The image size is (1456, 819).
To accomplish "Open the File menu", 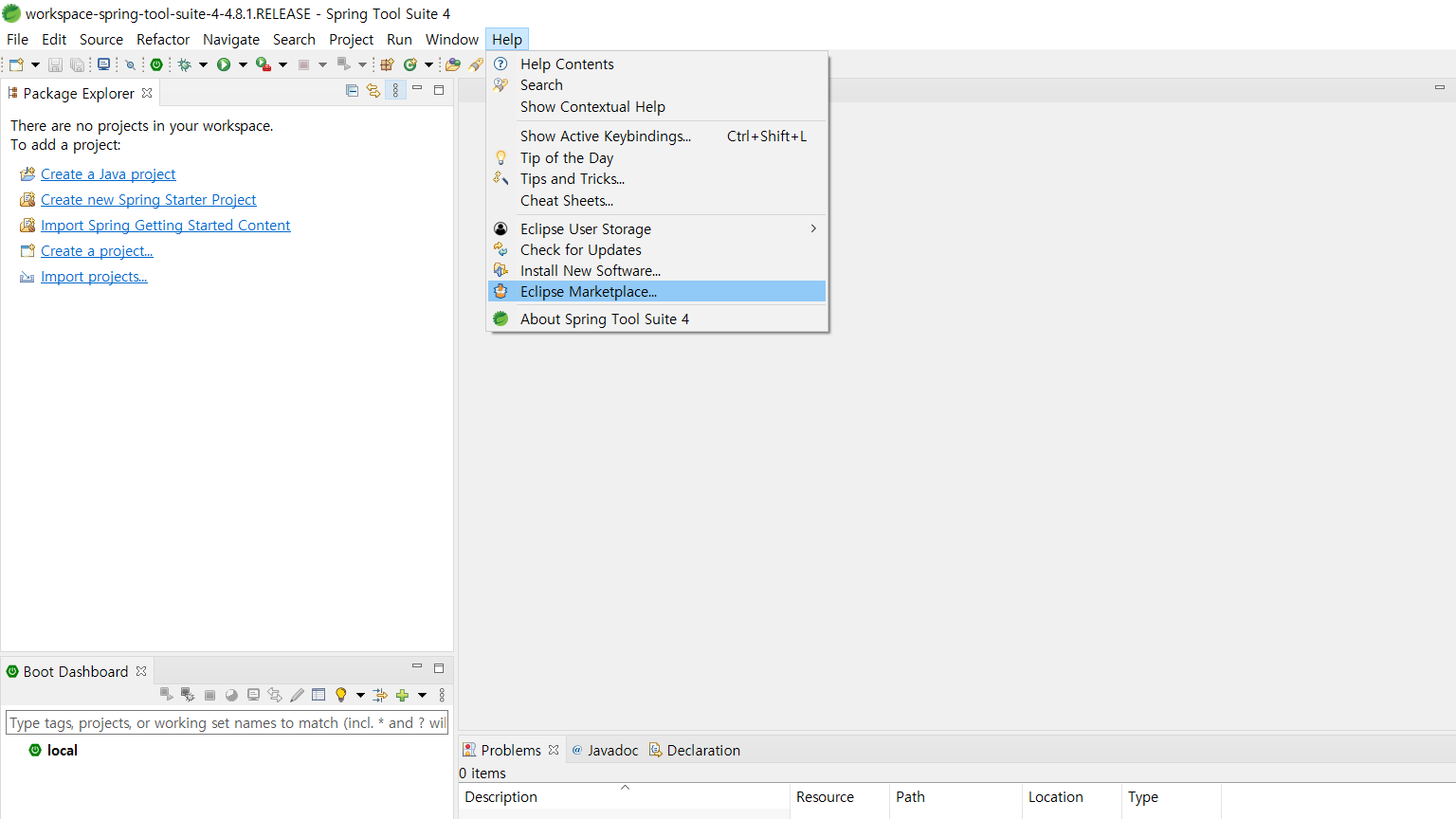I will 17,39.
